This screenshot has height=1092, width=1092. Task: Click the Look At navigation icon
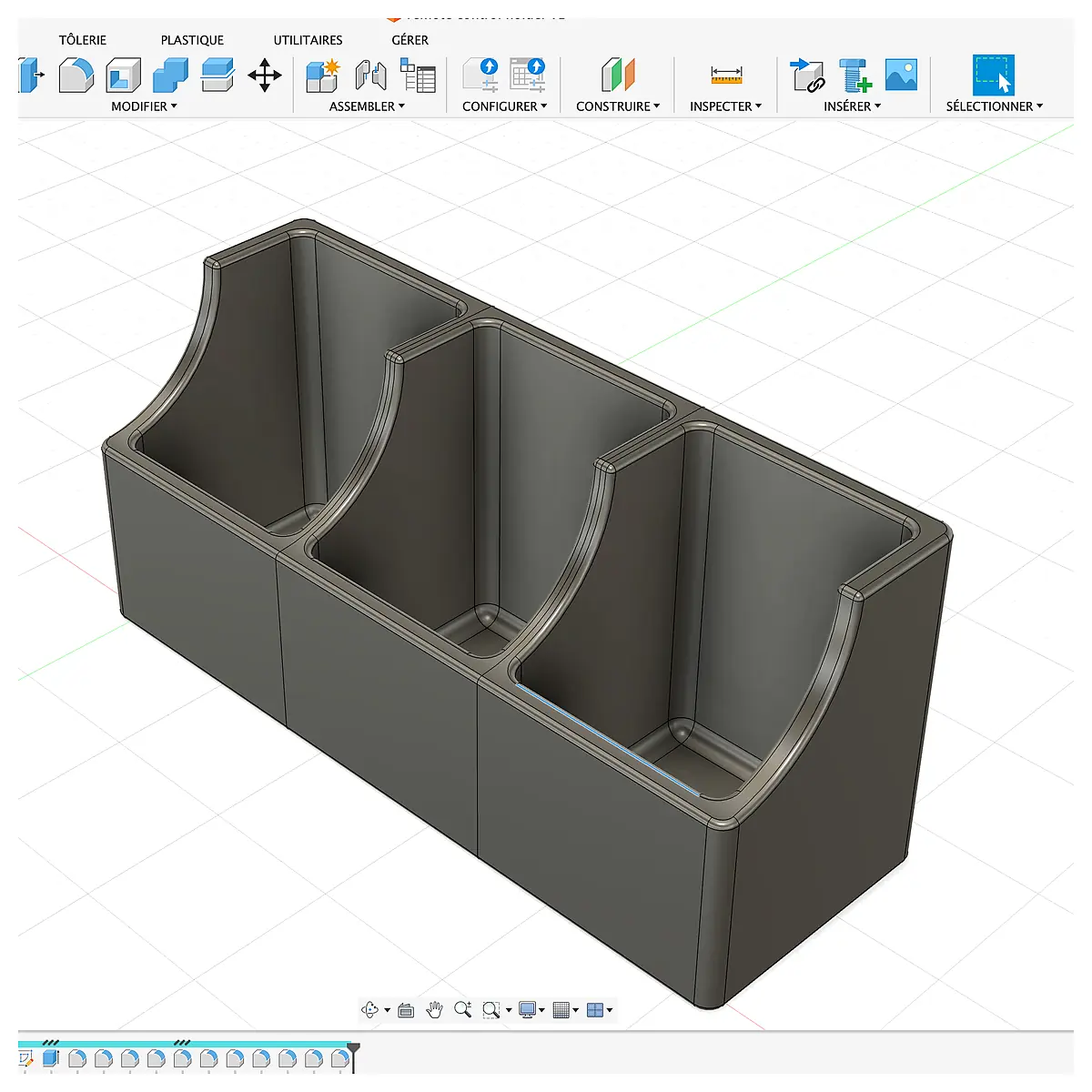406,1010
